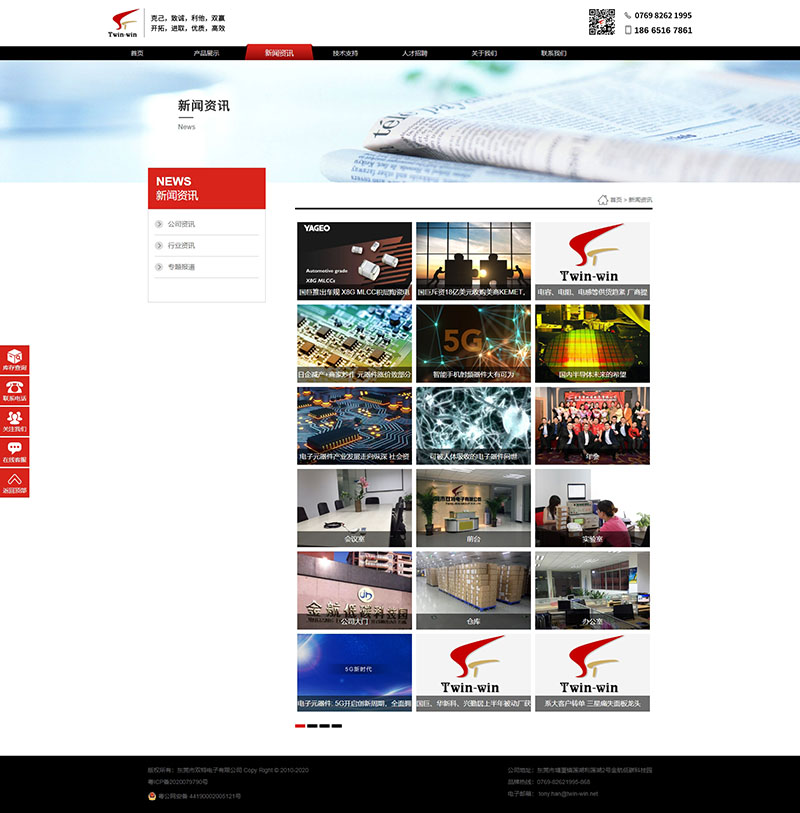Open the 5G 智能手机 news thumbnail

(x=473, y=344)
